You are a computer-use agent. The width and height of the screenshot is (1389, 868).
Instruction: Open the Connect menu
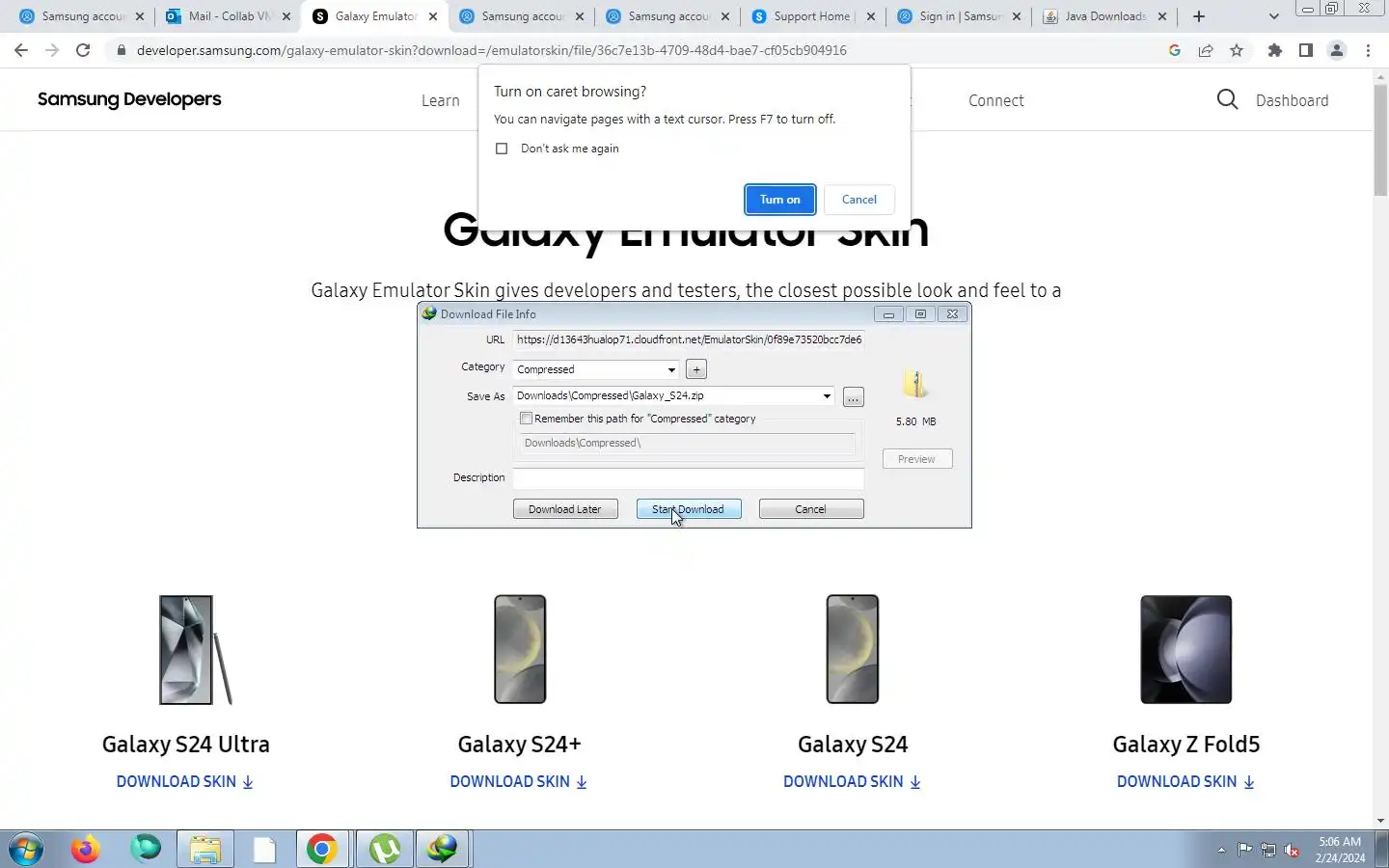[996, 100]
